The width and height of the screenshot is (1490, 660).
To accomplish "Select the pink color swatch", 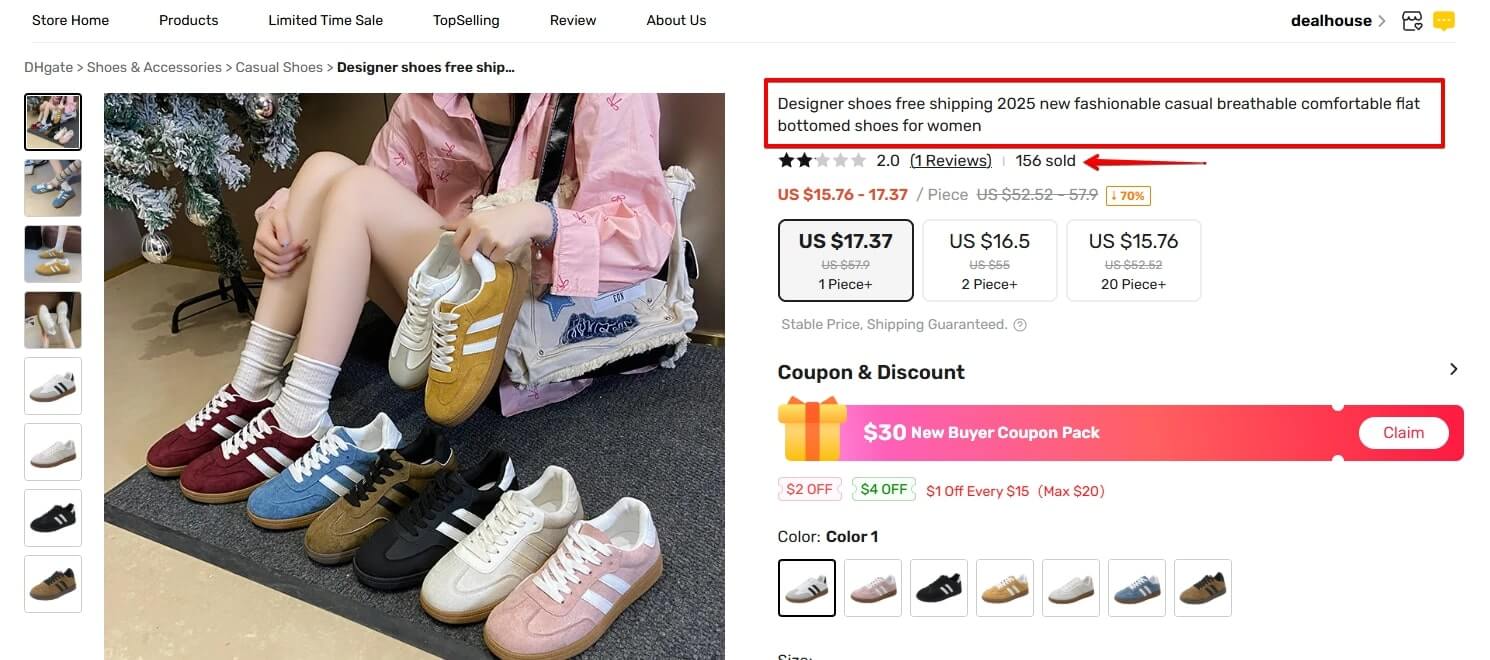I will pos(872,588).
